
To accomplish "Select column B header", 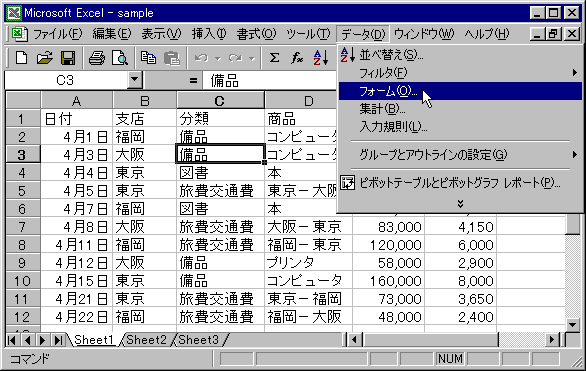I will pos(145,101).
